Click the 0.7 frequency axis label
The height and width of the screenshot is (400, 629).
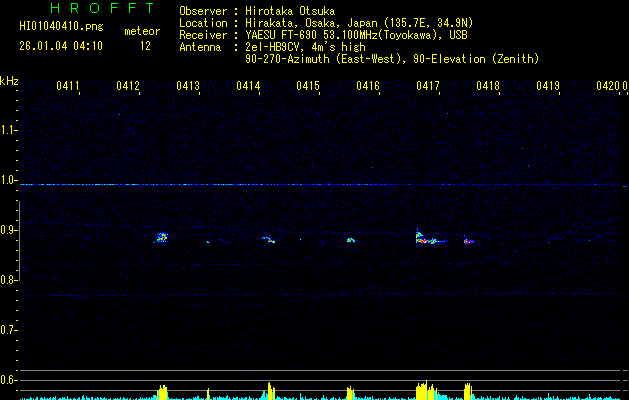pyautogui.click(x=9, y=330)
